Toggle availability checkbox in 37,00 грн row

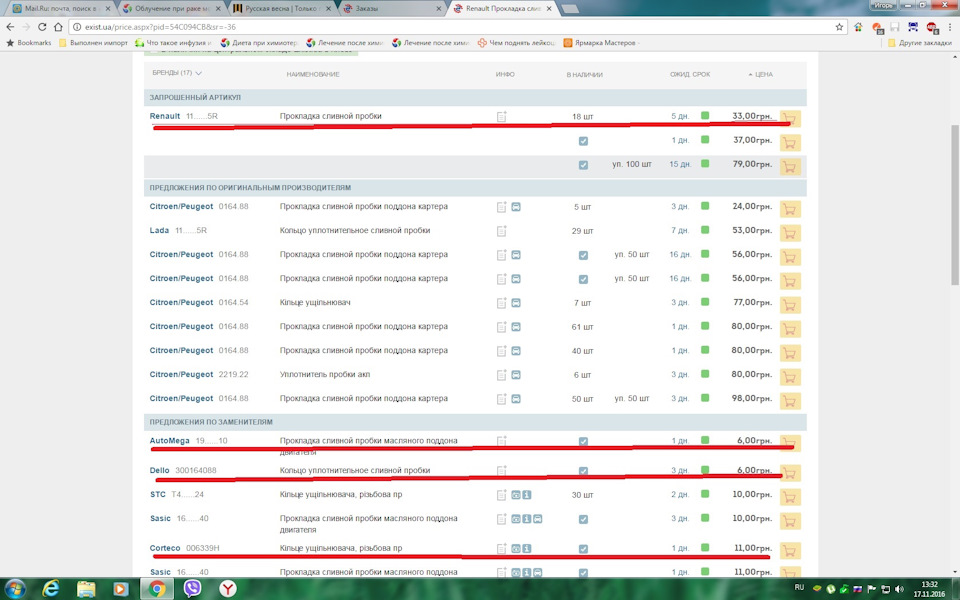(x=583, y=141)
